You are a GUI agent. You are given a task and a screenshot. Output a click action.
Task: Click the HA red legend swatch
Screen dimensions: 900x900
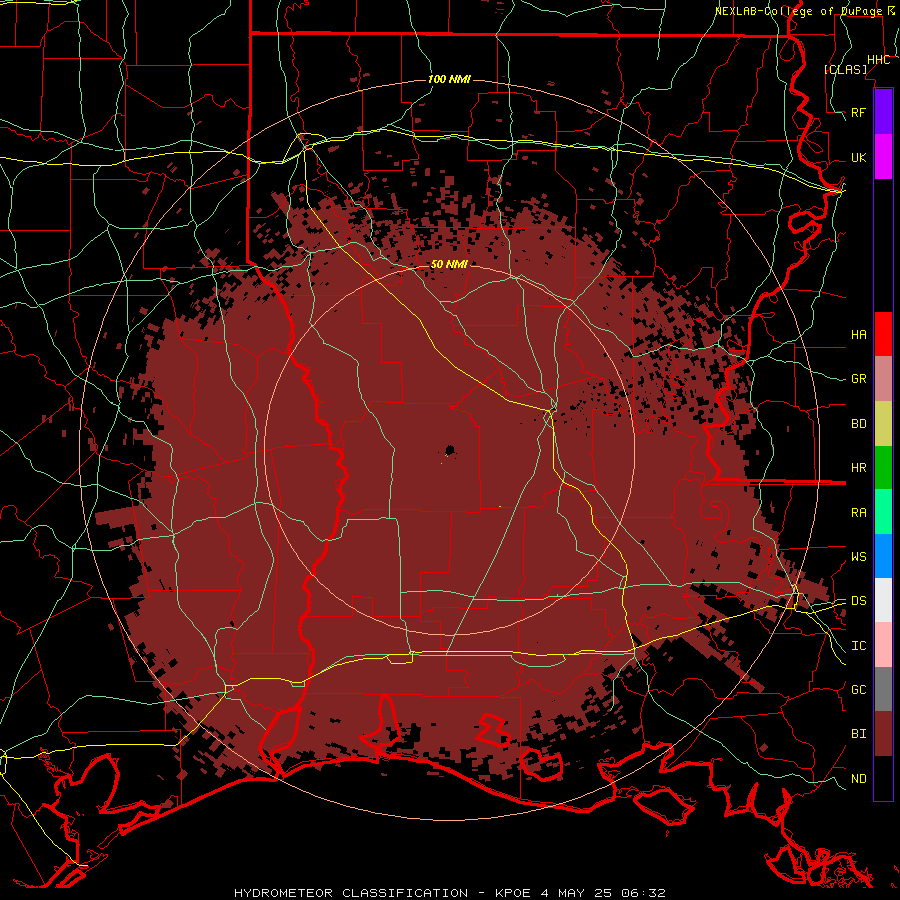point(883,334)
